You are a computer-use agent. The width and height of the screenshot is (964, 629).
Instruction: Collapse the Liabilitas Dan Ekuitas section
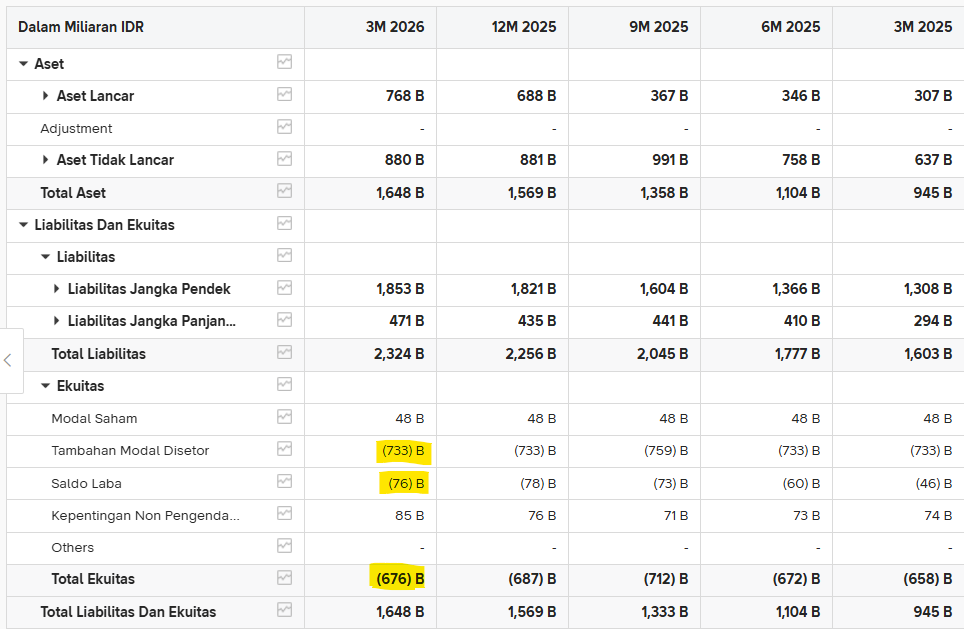[23, 225]
